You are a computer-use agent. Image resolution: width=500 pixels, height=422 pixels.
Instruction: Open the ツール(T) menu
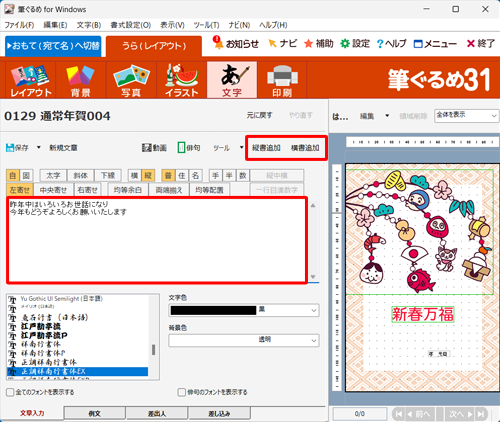coord(207,25)
